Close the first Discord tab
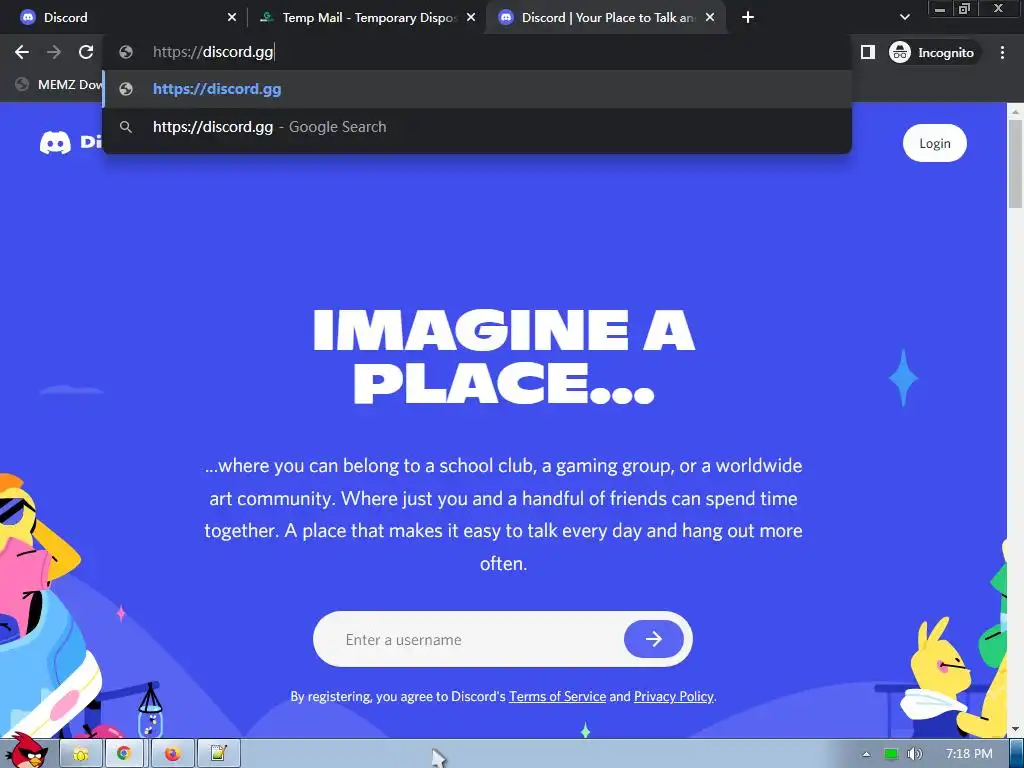Screen dimensions: 1024x768 [232, 18]
